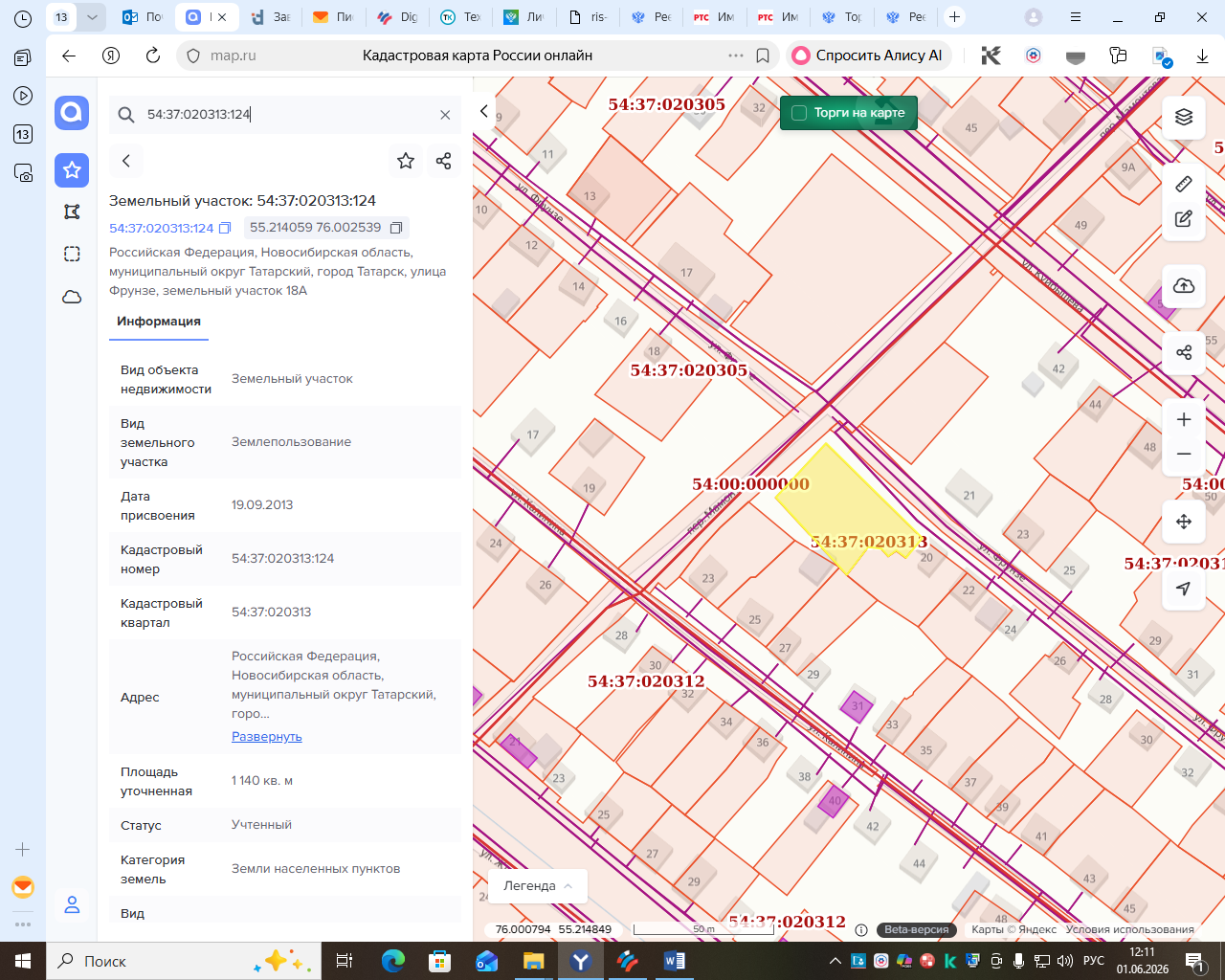The image size is (1225, 980).
Task: Open the browser hamburger menu
Action: 1076,17
